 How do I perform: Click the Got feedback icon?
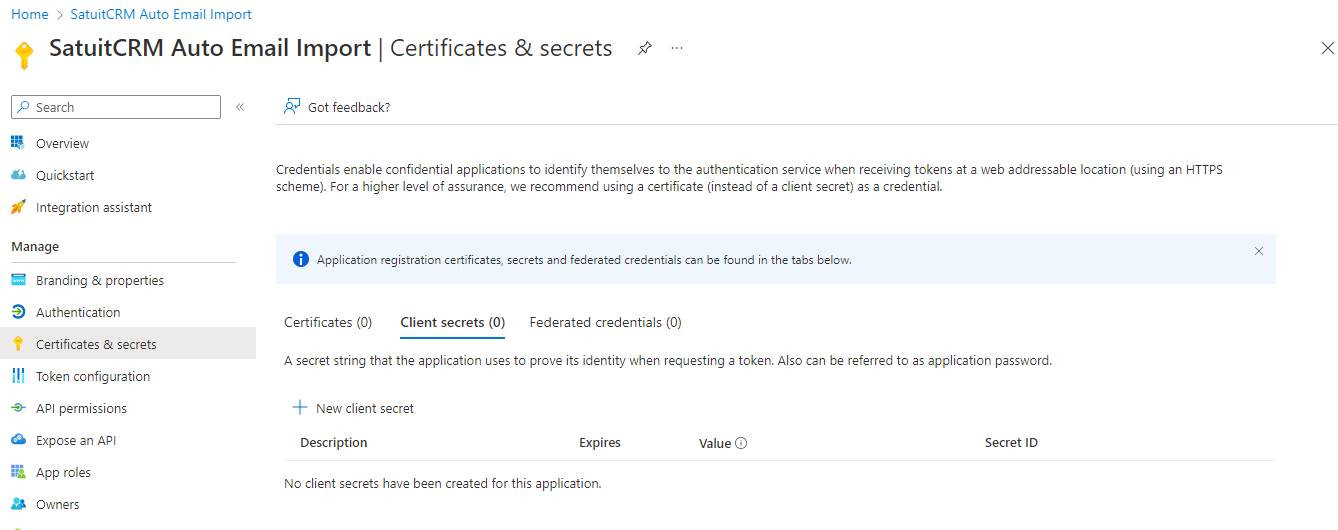[292, 107]
